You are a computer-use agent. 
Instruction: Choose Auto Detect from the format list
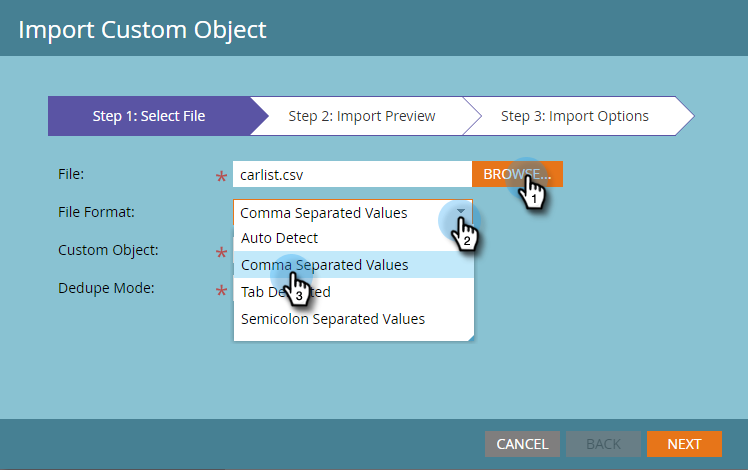tap(280, 238)
